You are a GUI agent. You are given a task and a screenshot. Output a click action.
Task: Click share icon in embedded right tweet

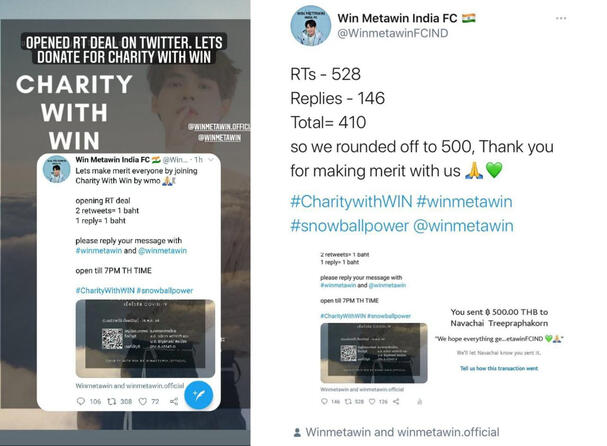click(396, 401)
